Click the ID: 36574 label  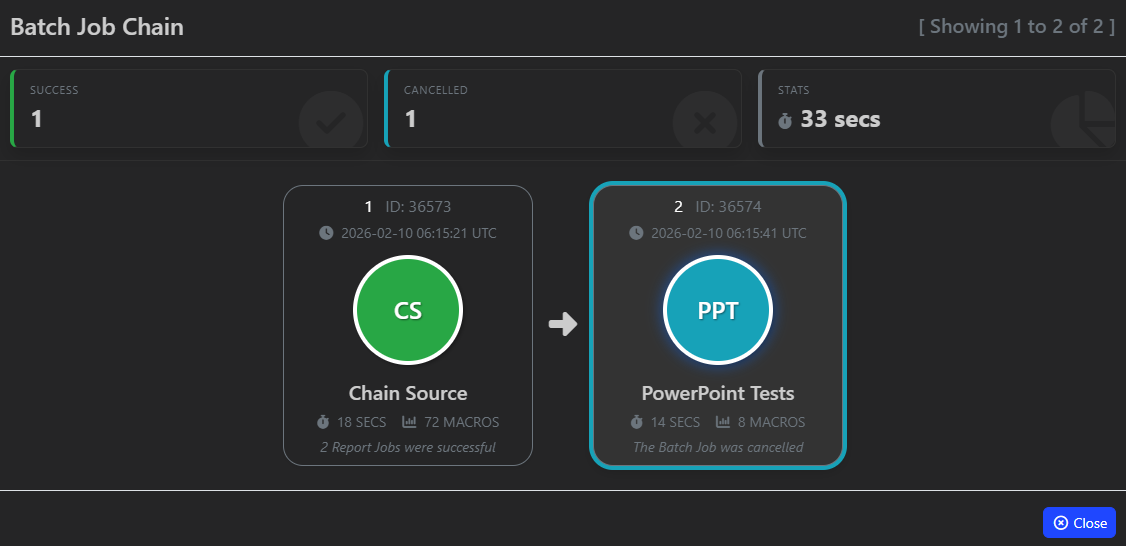point(728,207)
